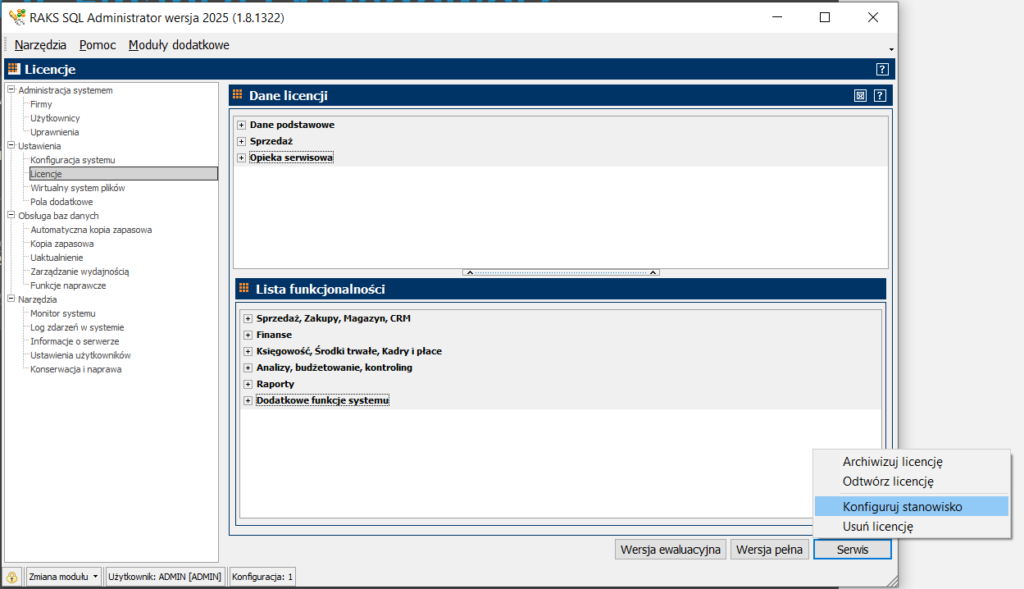The height and width of the screenshot is (589, 1024).
Task: Select Log zdarzeń w systemie item
Action: point(77,327)
